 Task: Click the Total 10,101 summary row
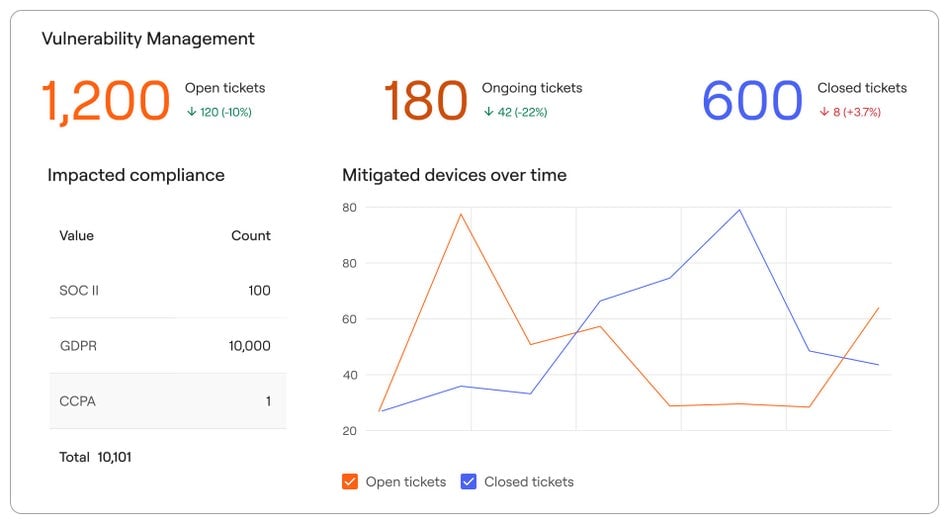tap(96, 457)
